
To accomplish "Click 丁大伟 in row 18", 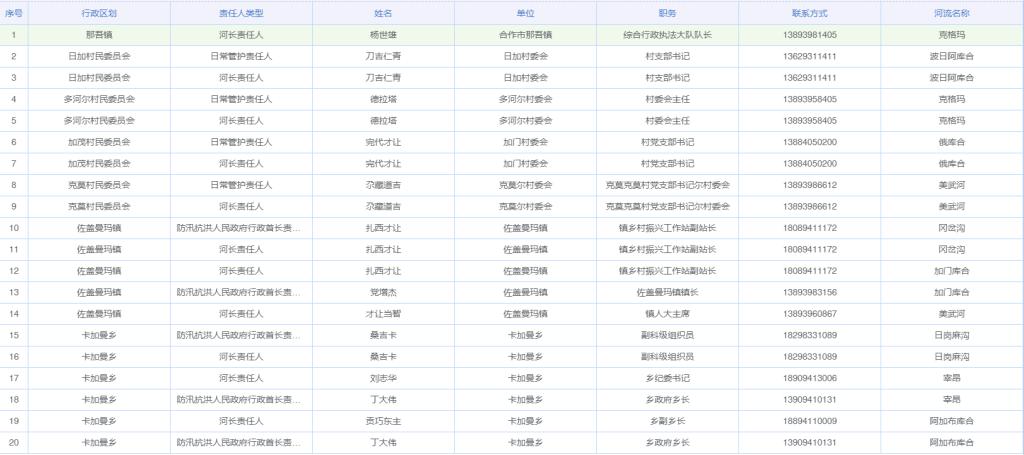I will click(x=383, y=400).
